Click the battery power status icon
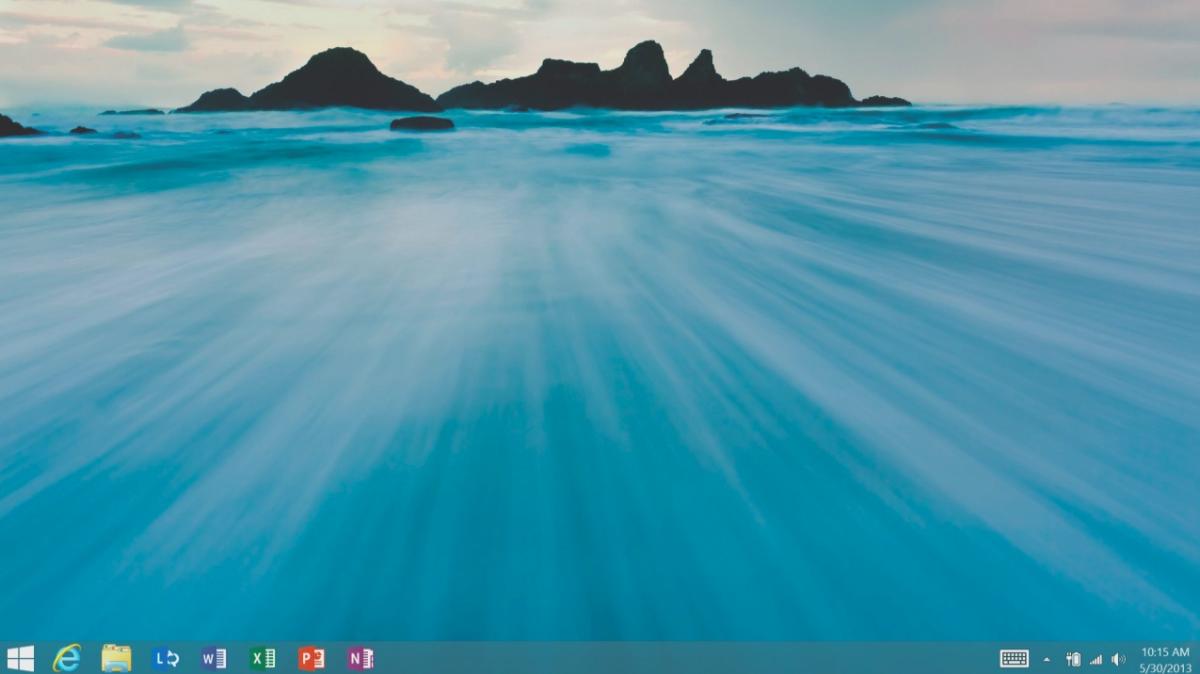1200x674 pixels. point(1073,659)
